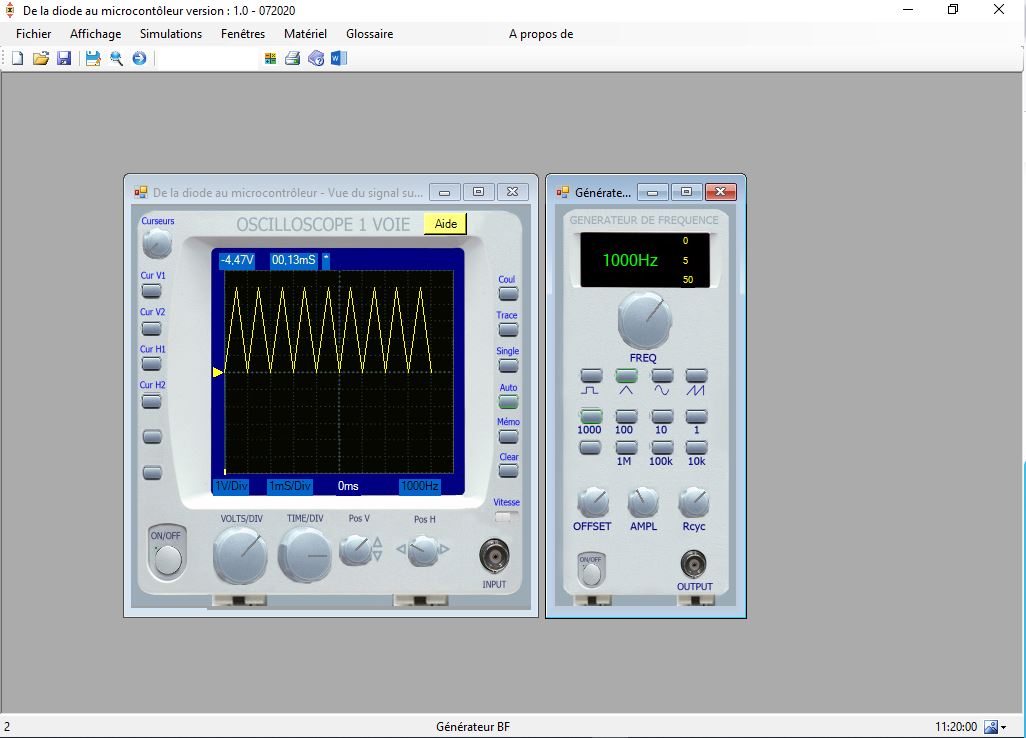Click the FREQ knob on the generator
Screen dimensions: 1026x738
(x=644, y=321)
